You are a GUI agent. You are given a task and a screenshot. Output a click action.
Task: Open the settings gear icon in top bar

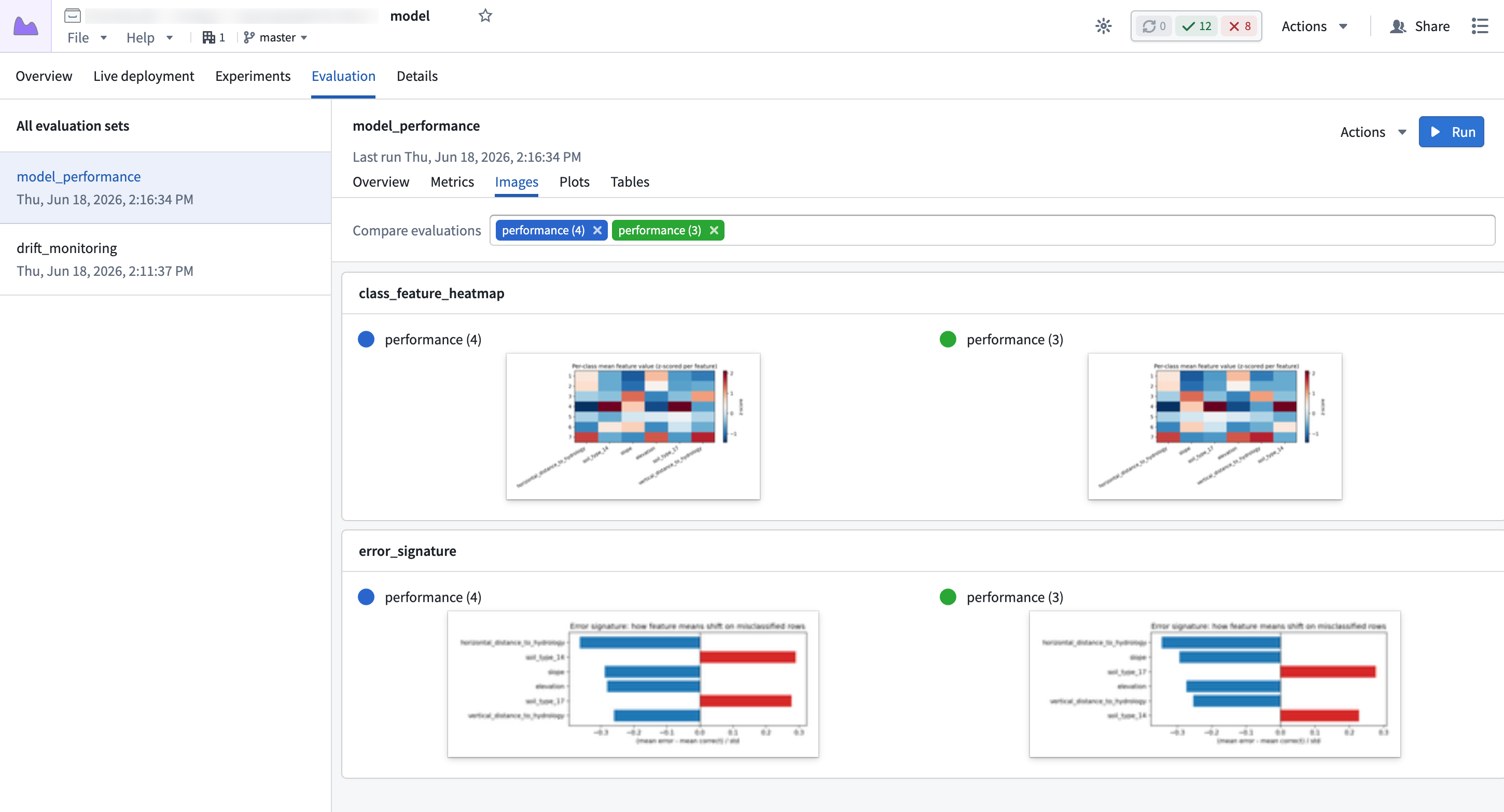point(1104,26)
